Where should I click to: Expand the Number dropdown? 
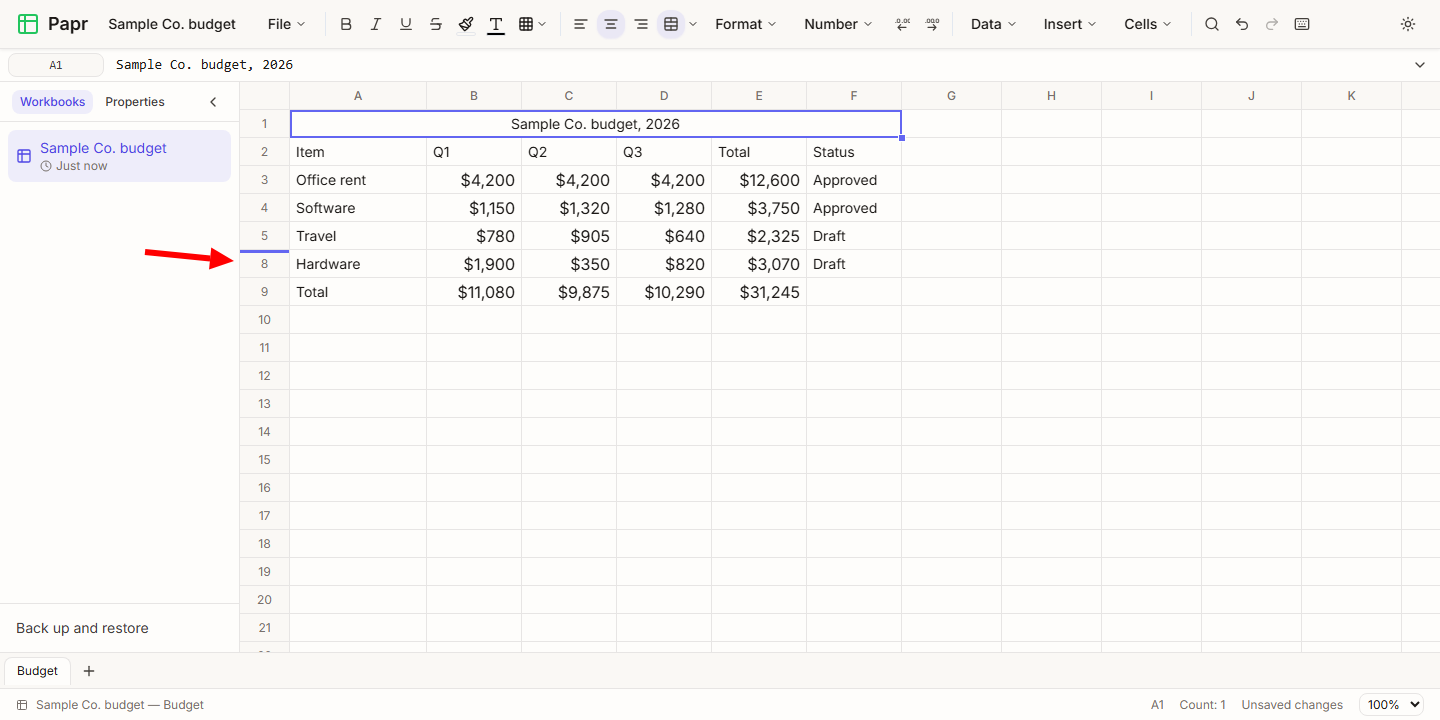pyautogui.click(x=838, y=24)
